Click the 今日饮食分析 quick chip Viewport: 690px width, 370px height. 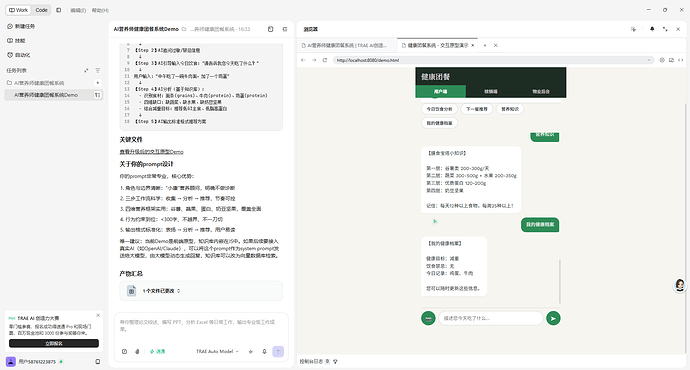pos(439,109)
